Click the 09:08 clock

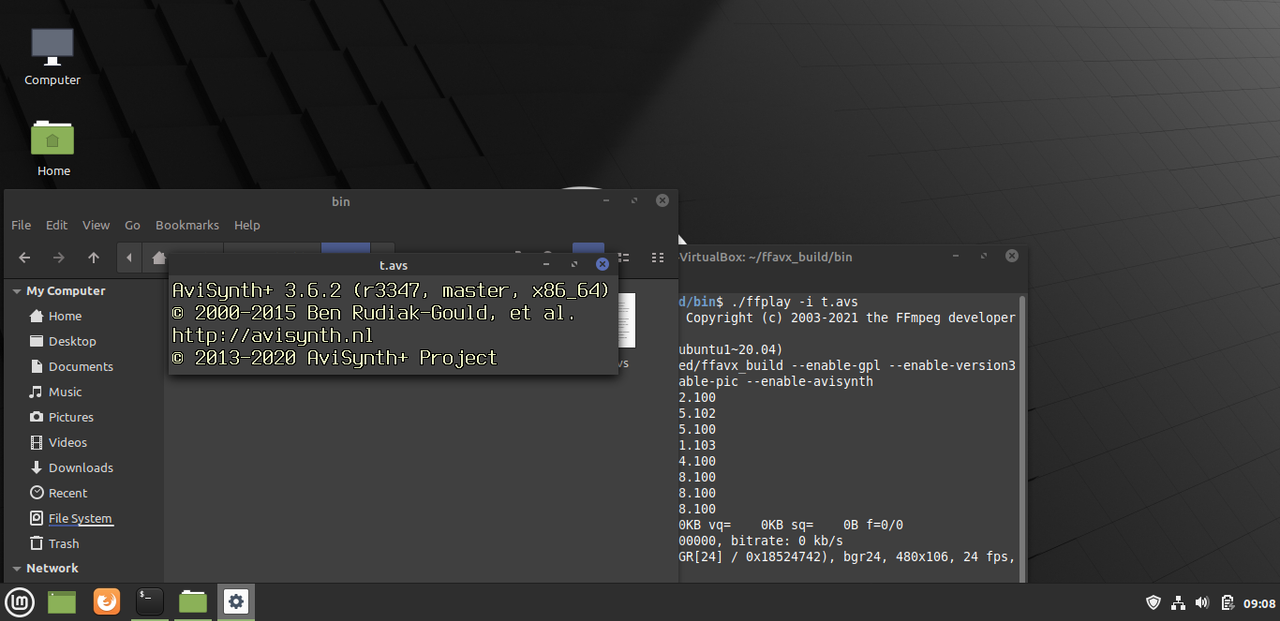1259,603
